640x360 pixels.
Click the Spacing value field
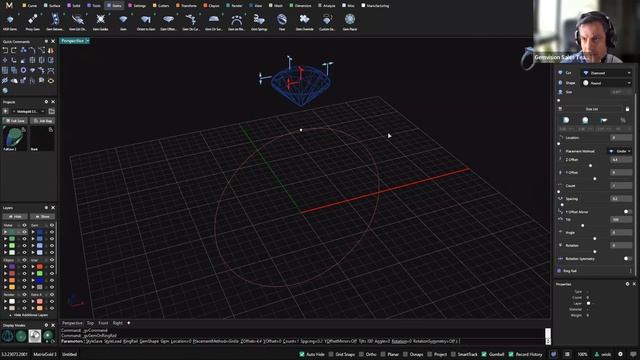[x=621, y=199]
